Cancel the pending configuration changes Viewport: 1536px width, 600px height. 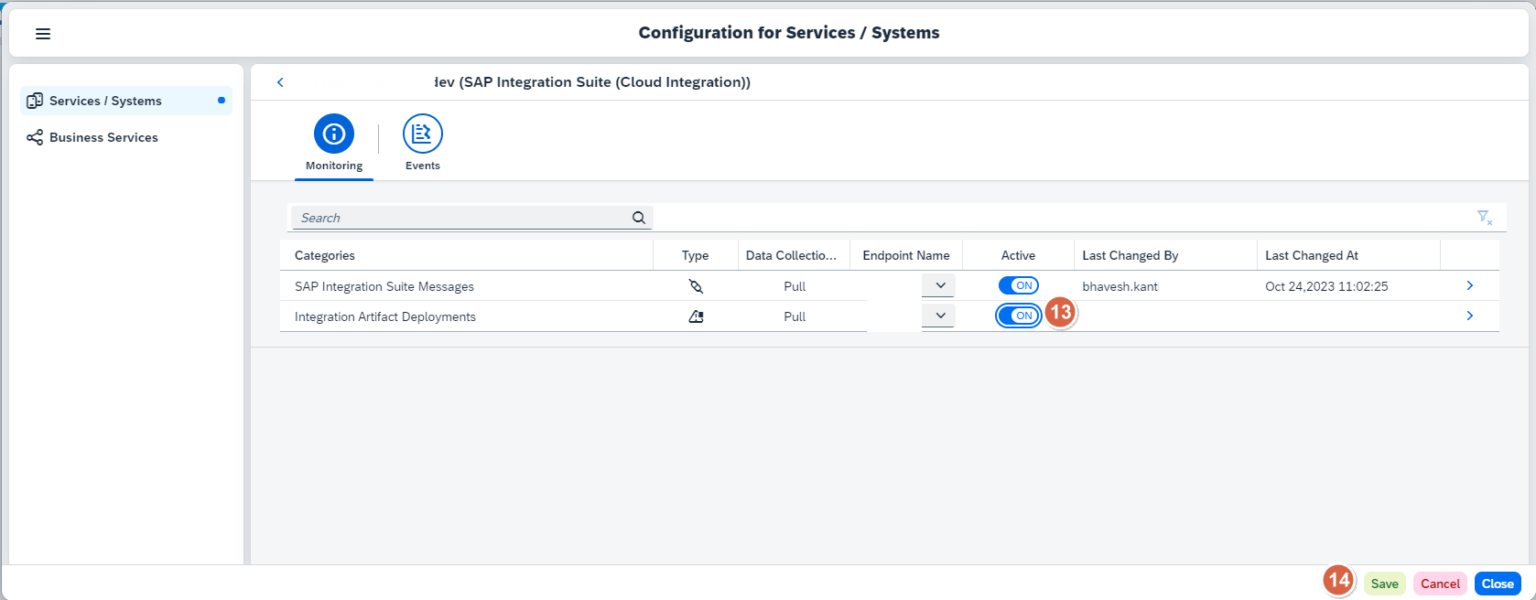coord(1440,583)
